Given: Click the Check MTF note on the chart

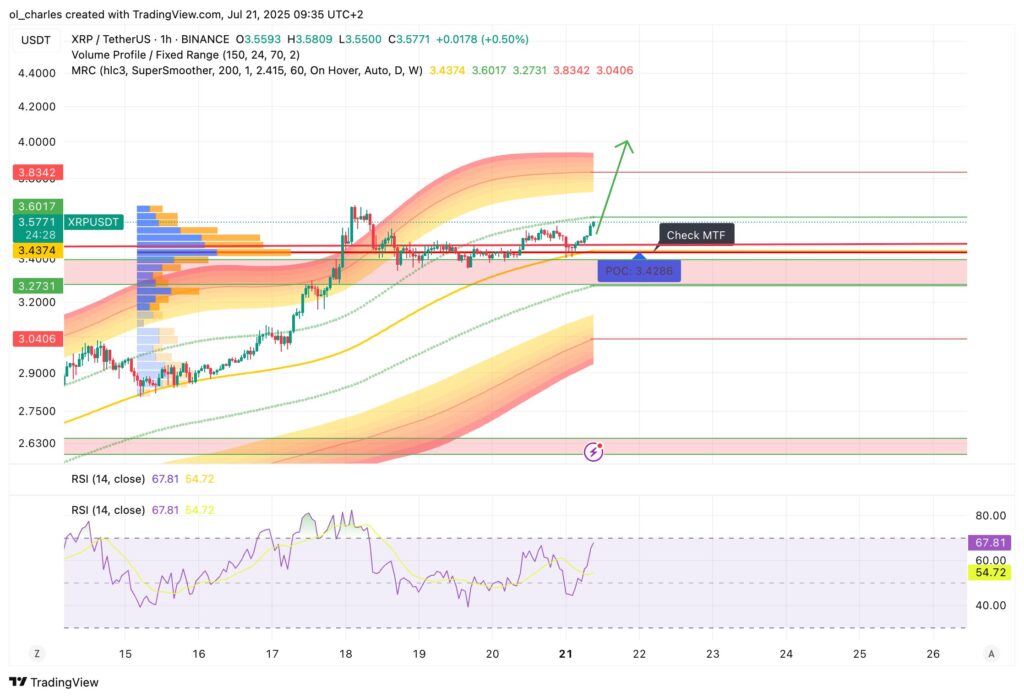Looking at the screenshot, I should click(697, 234).
